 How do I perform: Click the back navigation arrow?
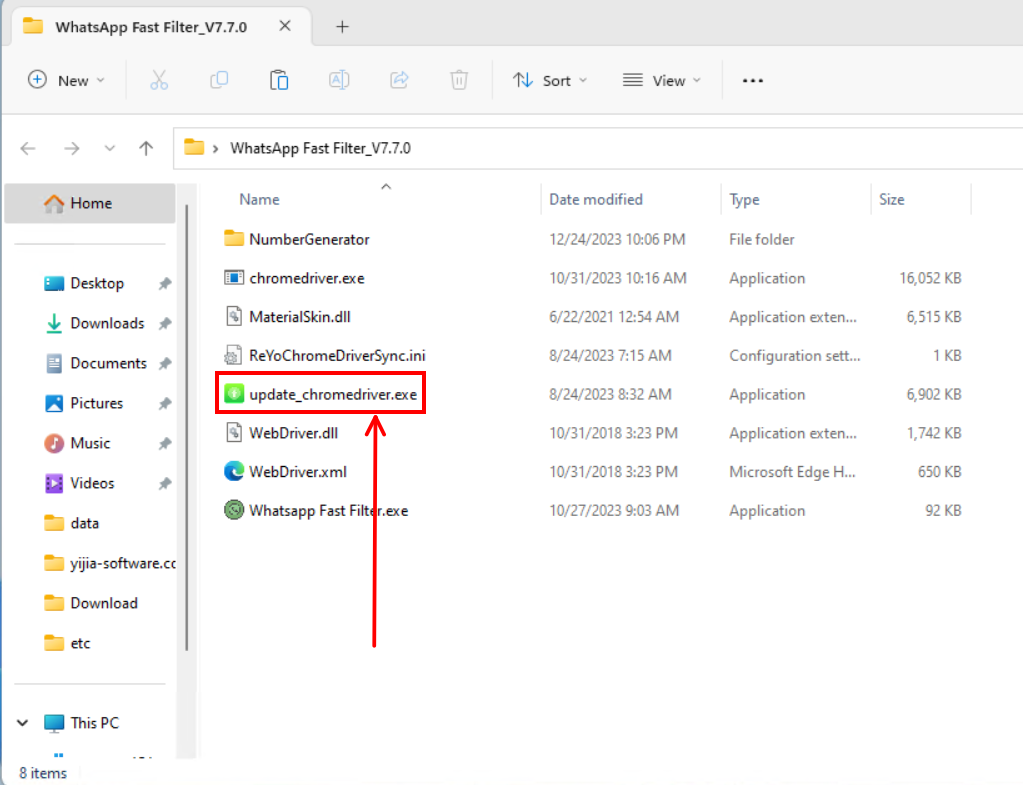pyautogui.click(x=30, y=148)
